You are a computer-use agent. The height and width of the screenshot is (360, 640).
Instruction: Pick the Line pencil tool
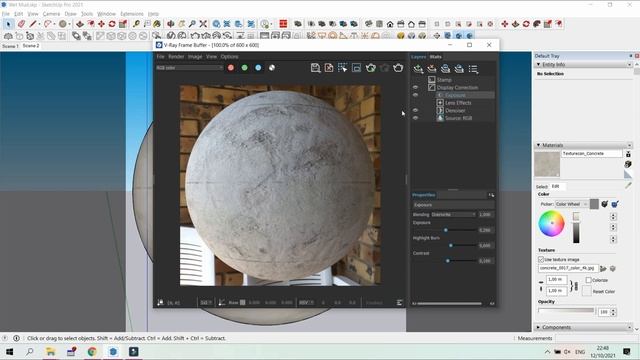(33, 24)
